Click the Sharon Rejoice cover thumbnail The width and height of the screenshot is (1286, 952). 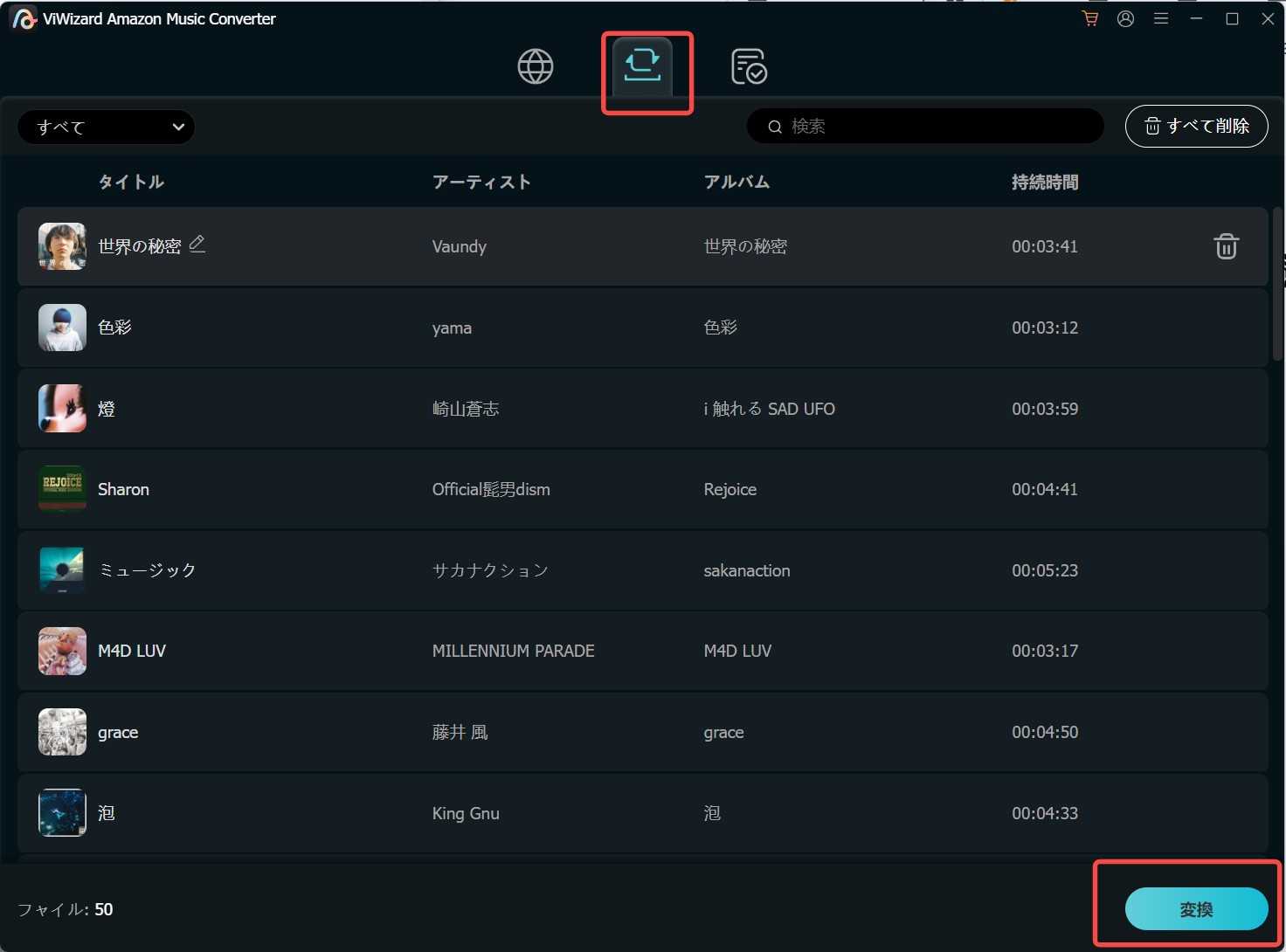tap(62, 489)
